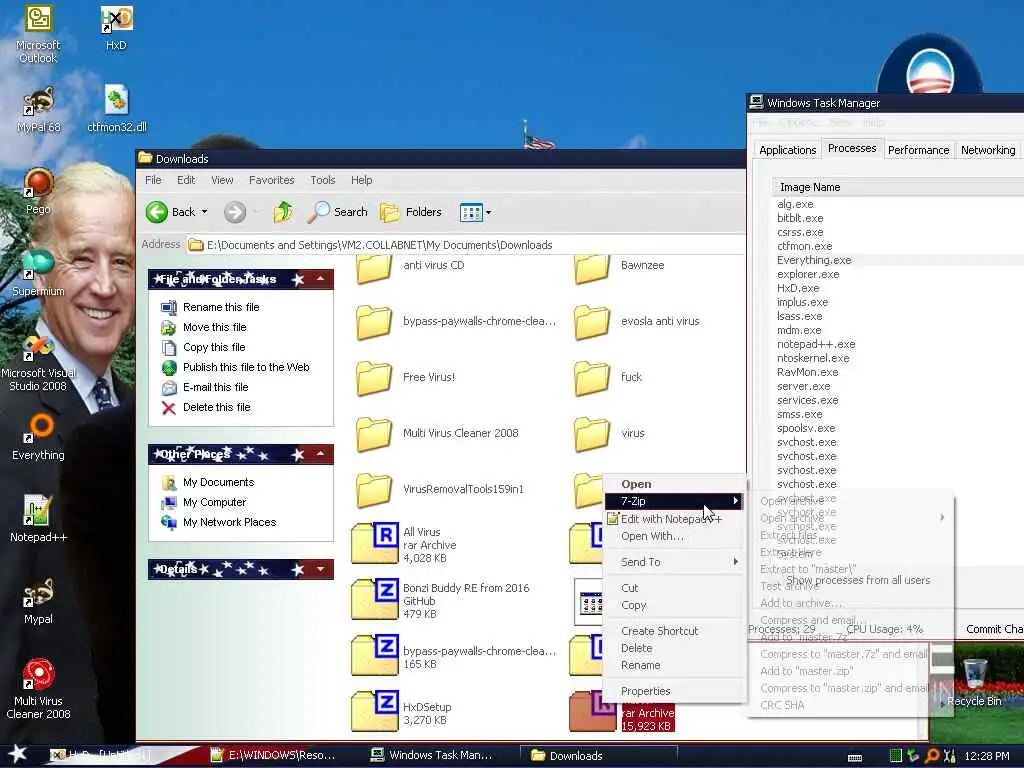This screenshot has height=768, width=1024.
Task: Open the Microsoft Outlook desktop icon
Action: 38,34
